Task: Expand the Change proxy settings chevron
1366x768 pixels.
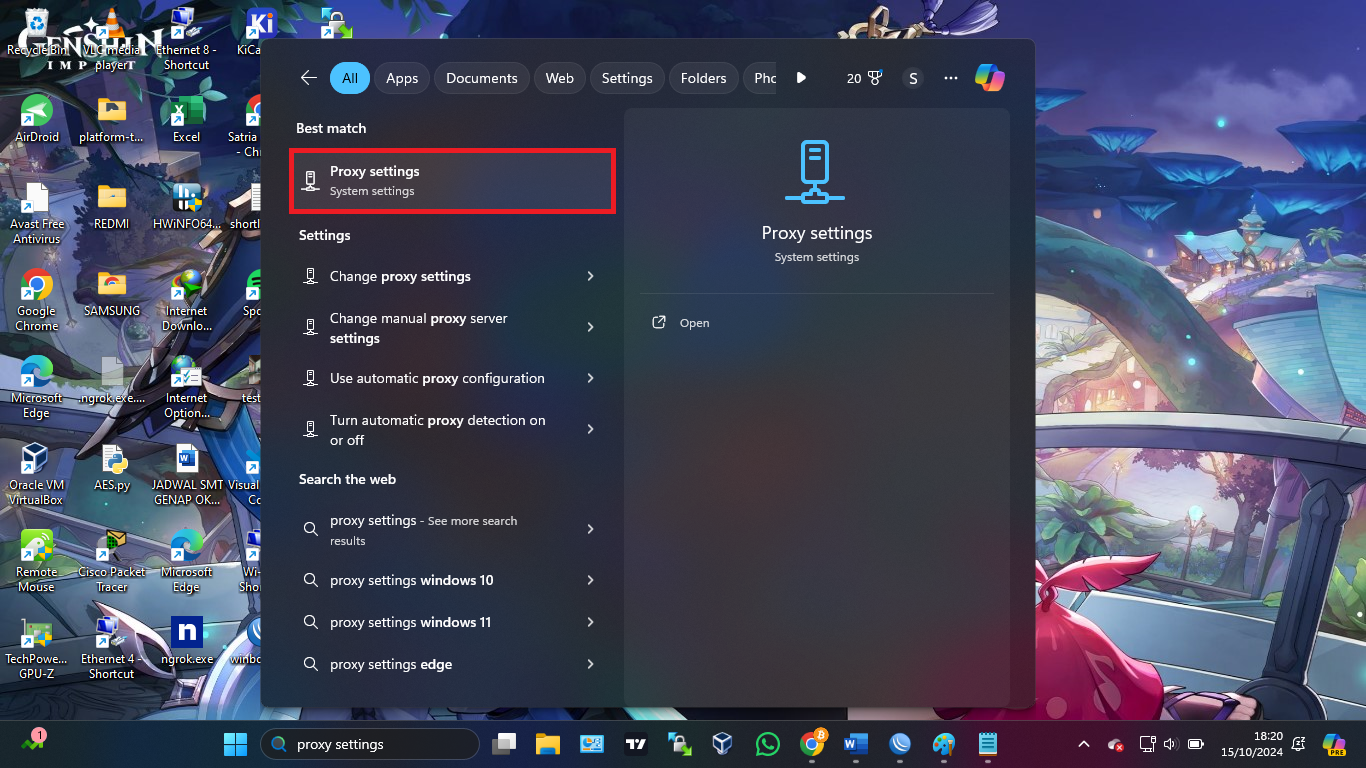Action: [591, 276]
